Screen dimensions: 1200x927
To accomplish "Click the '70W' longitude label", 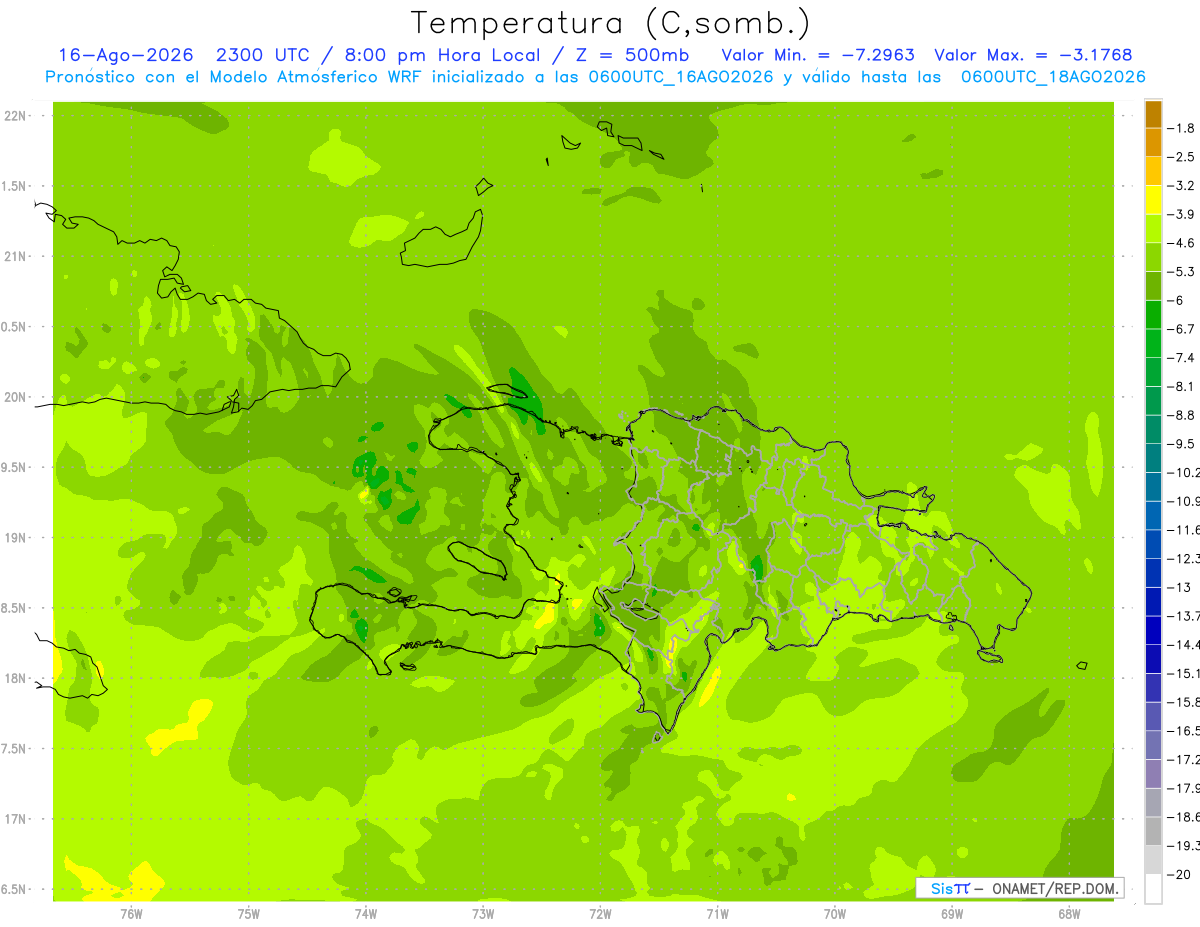I will pyautogui.click(x=835, y=914).
